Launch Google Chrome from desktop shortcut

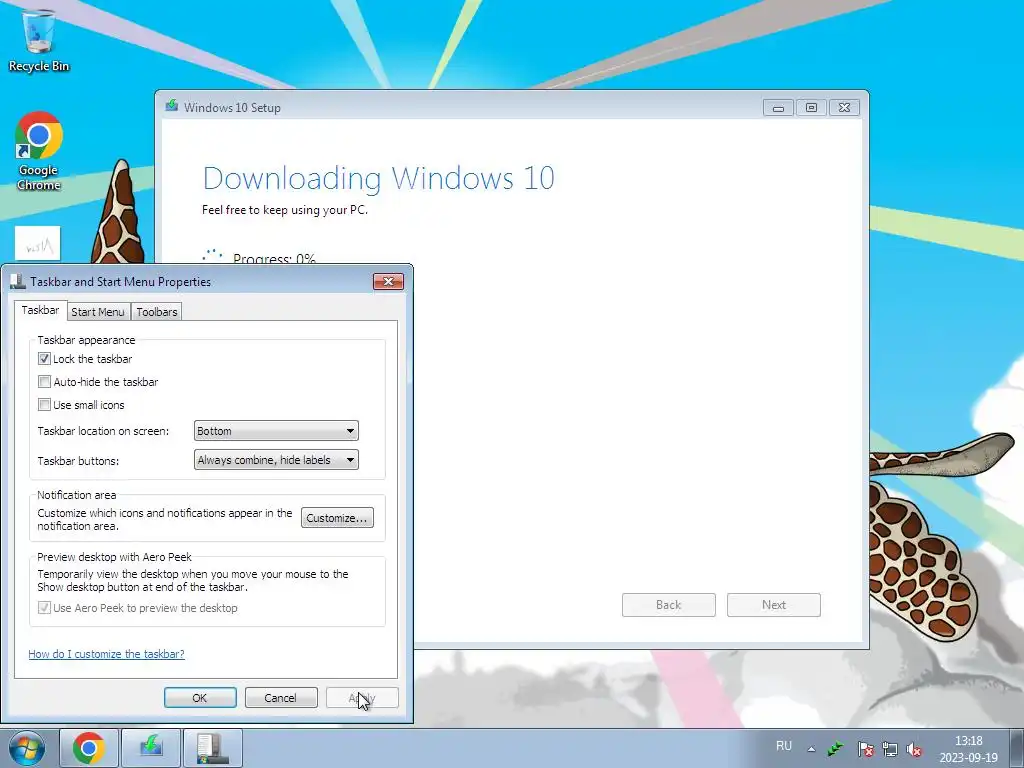[39, 151]
